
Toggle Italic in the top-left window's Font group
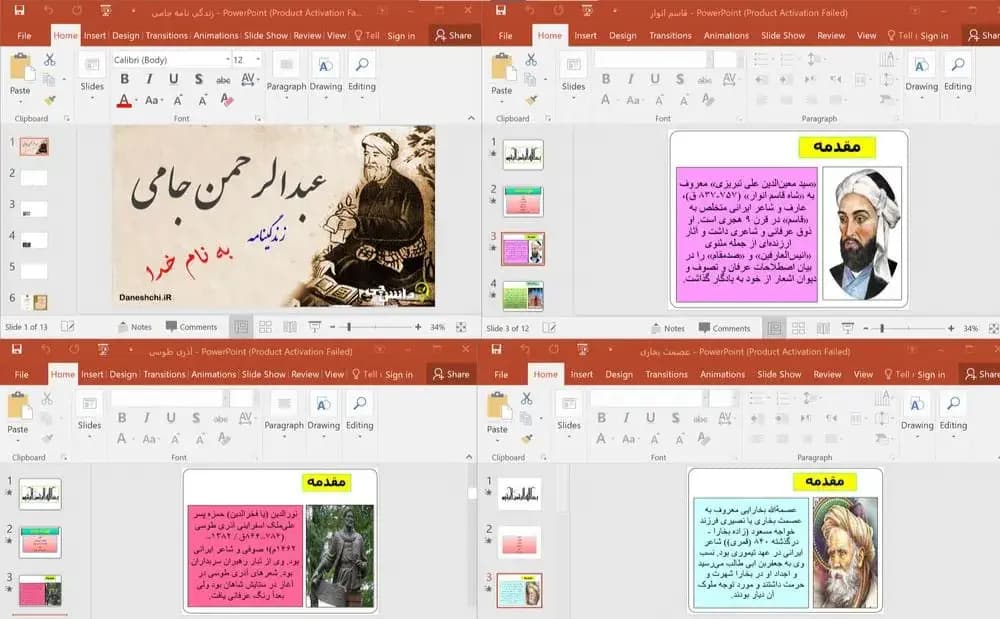coord(149,79)
